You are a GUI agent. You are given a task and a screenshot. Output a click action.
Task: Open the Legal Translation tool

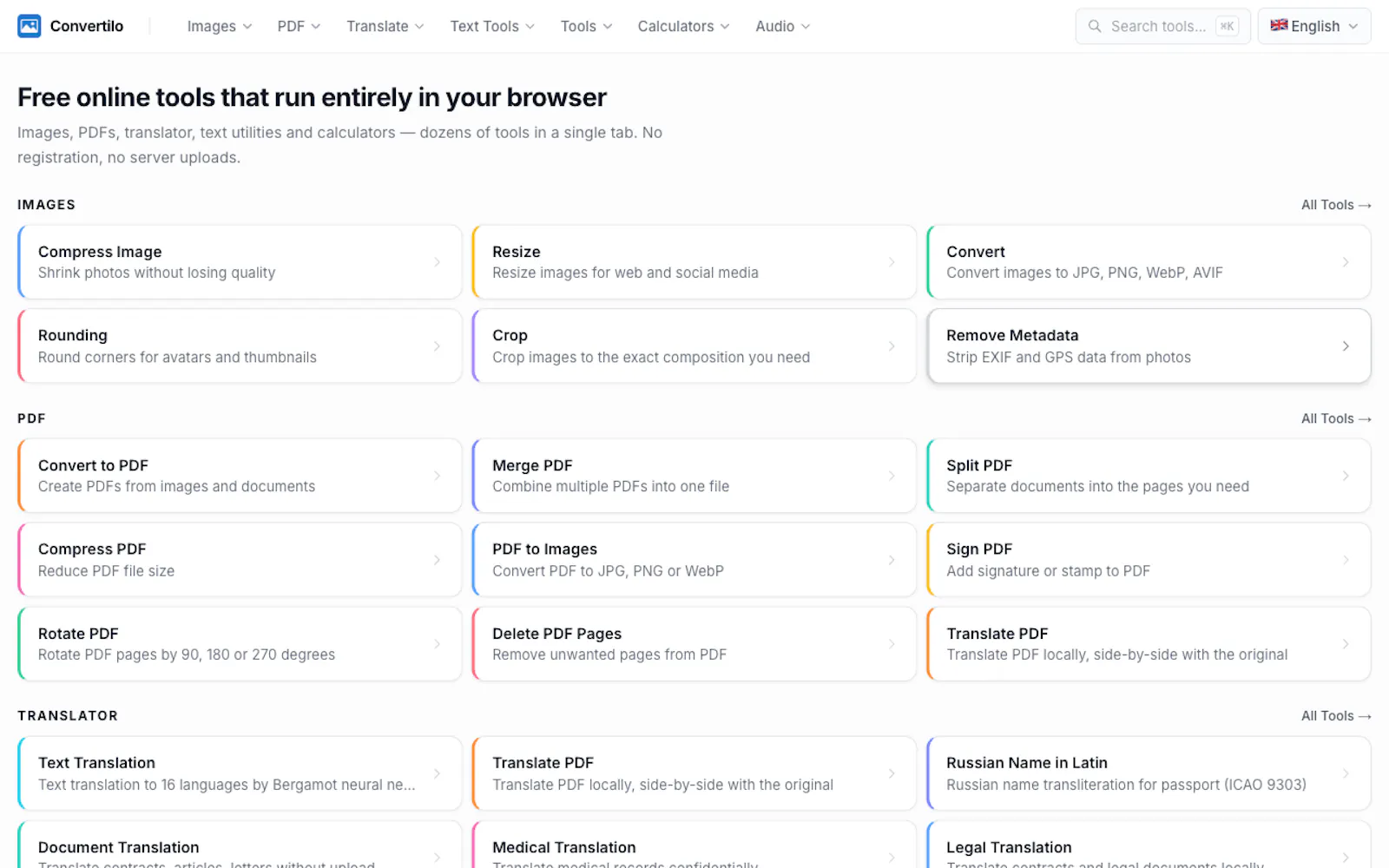(x=1149, y=845)
